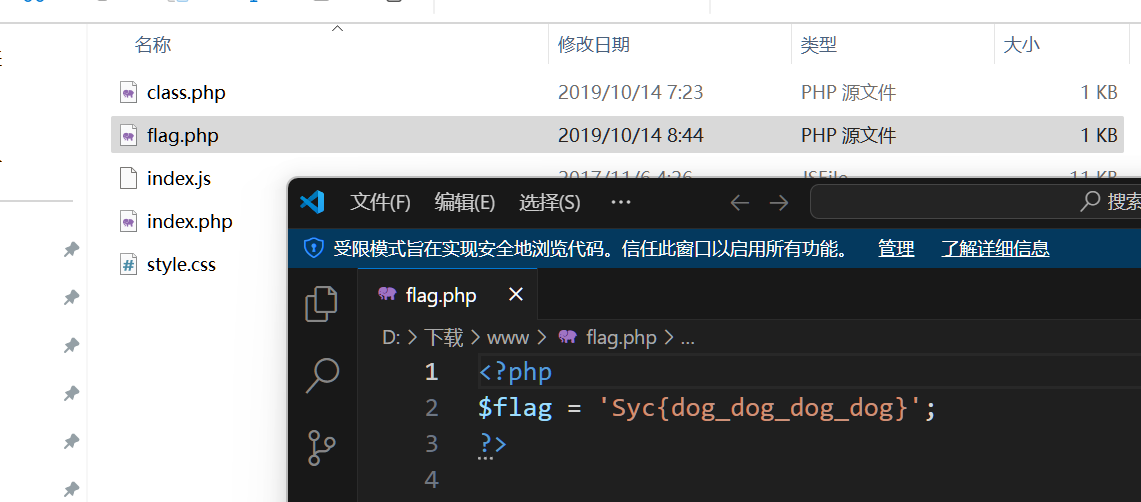Expand the overflow menu ellipsis

(x=621, y=203)
